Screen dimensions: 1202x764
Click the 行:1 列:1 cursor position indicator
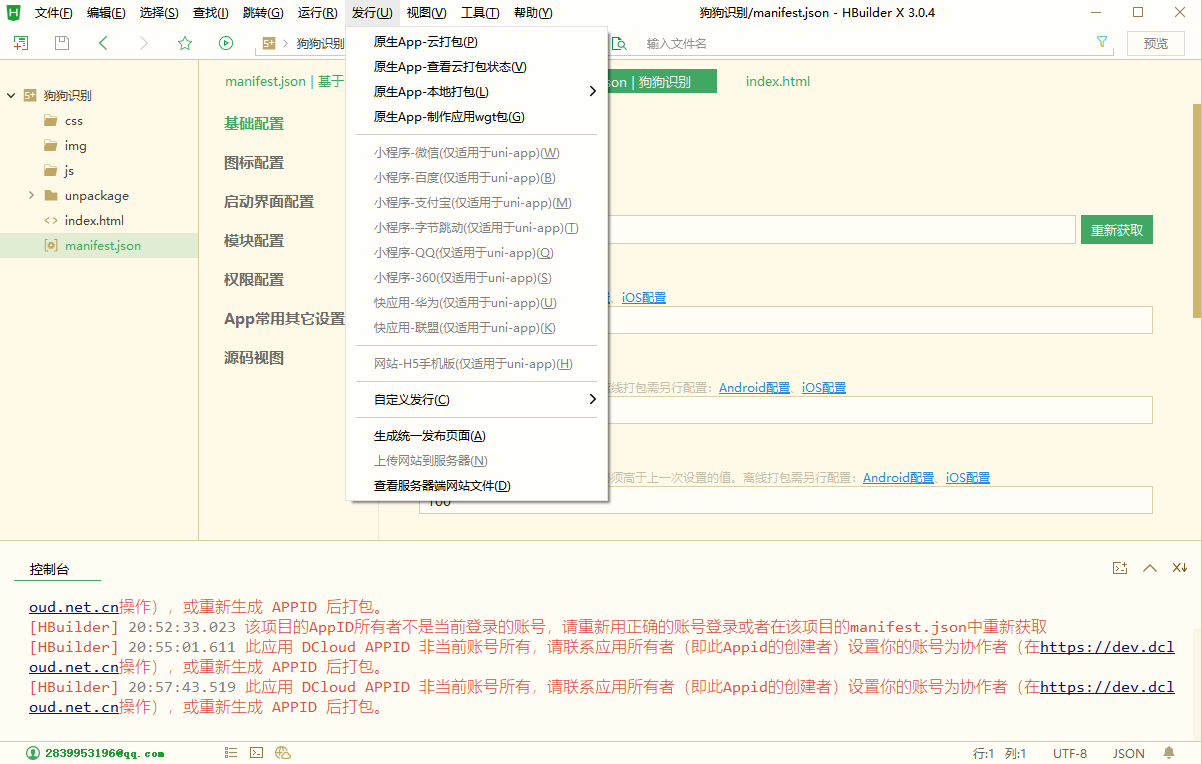point(1000,753)
